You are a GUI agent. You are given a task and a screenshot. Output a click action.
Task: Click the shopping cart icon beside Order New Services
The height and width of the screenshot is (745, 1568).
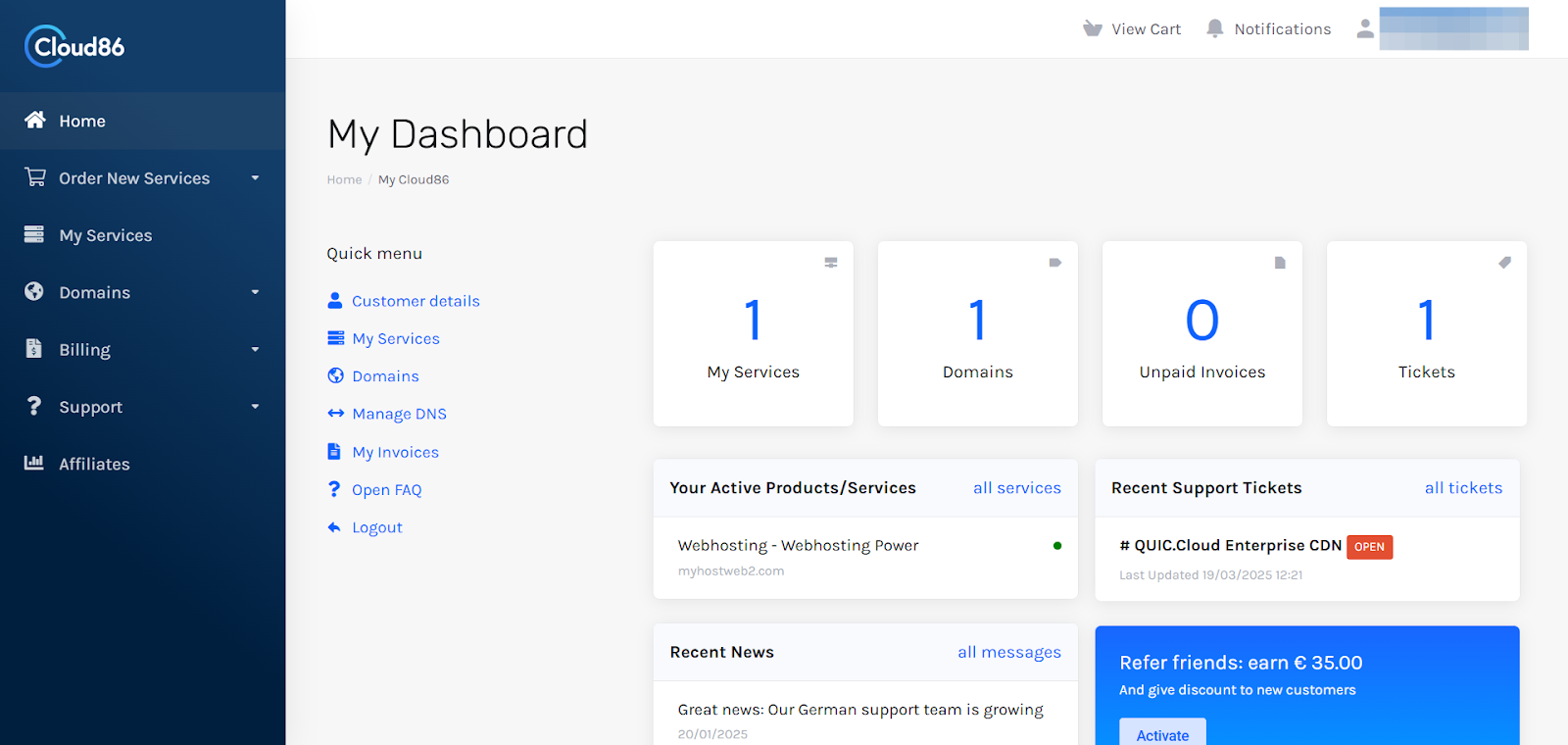click(35, 177)
